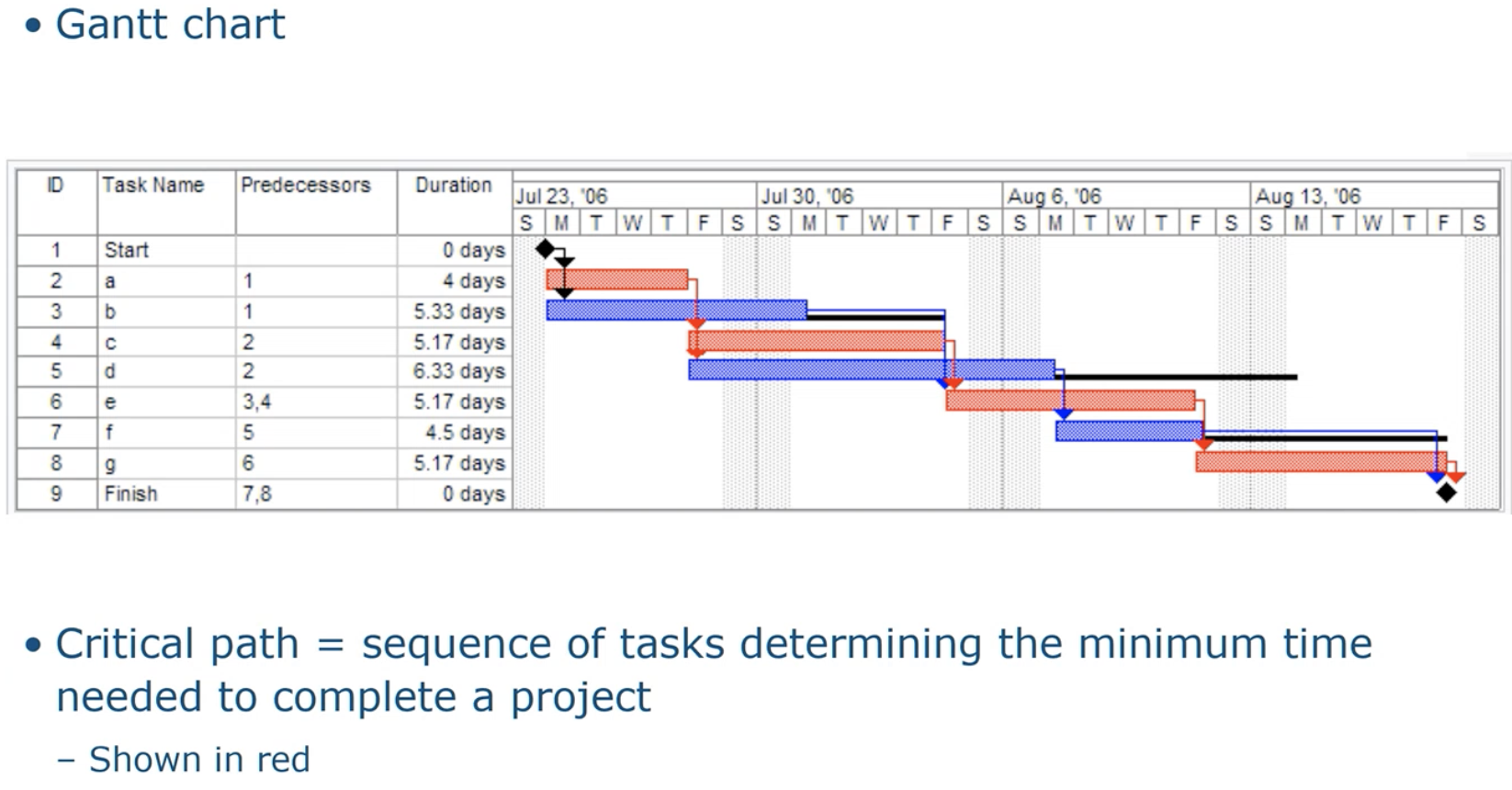Click the black slack line of task d
This screenshot has height=790, width=1512.
(x=1176, y=377)
